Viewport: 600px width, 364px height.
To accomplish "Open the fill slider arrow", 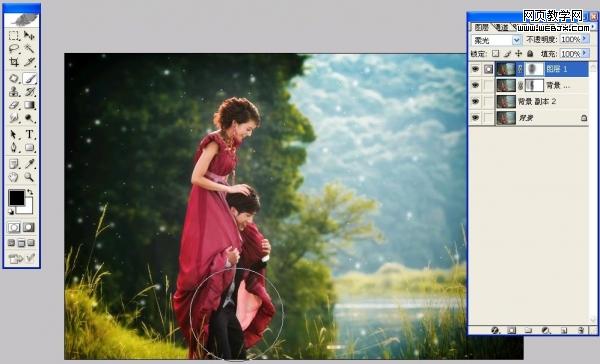I will click(x=584, y=53).
